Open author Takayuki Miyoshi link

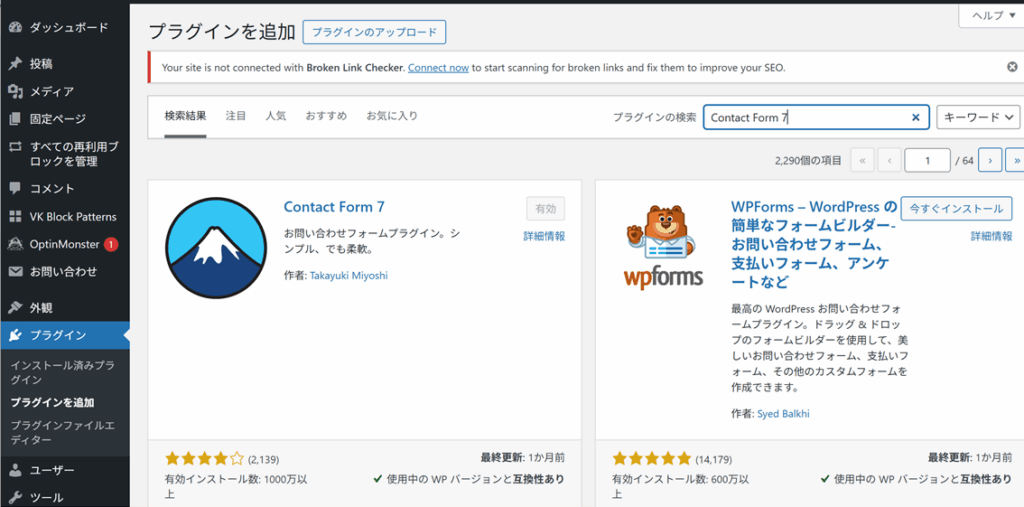pos(349,276)
